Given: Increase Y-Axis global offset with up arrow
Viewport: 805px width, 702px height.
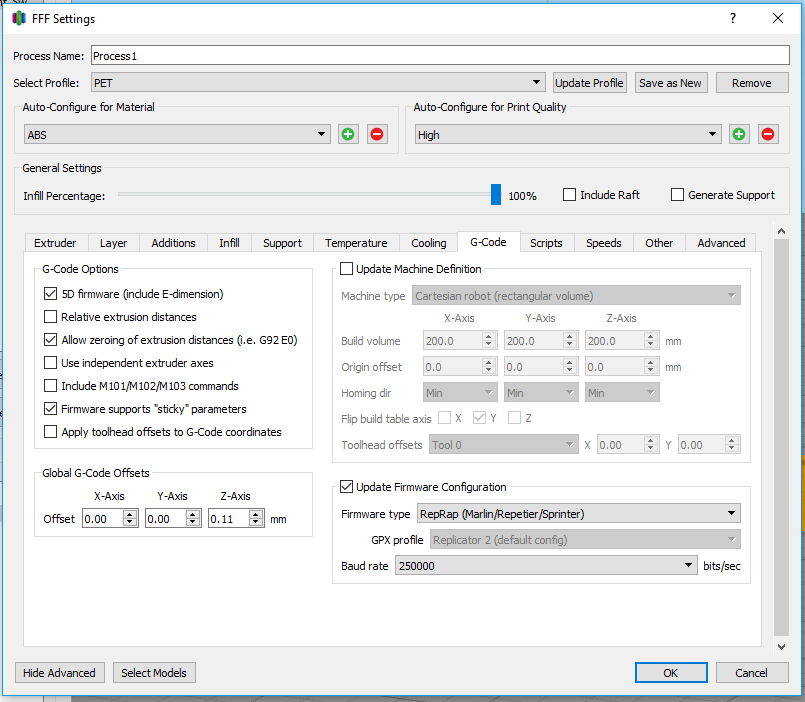Looking at the screenshot, I should (x=193, y=514).
